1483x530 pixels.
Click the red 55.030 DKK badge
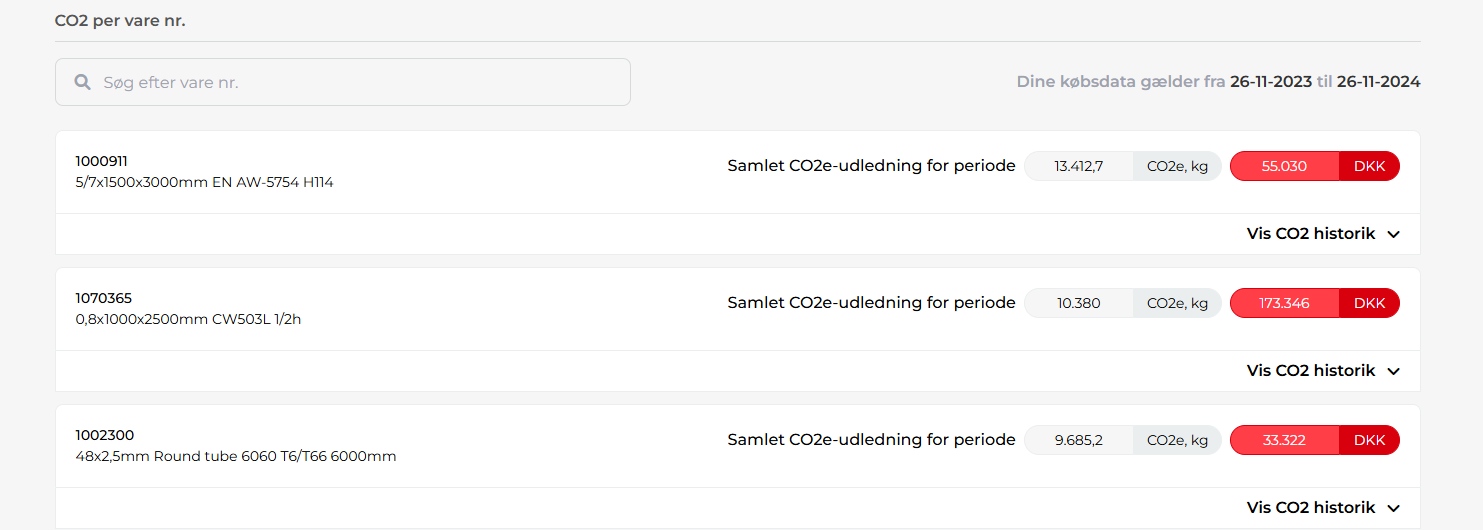tap(1314, 166)
